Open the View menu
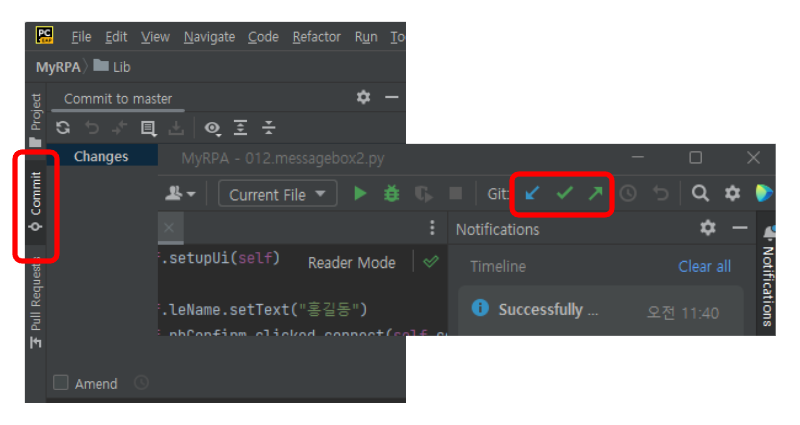The height and width of the screenshot is (425, 800). [x=155, y=37]
